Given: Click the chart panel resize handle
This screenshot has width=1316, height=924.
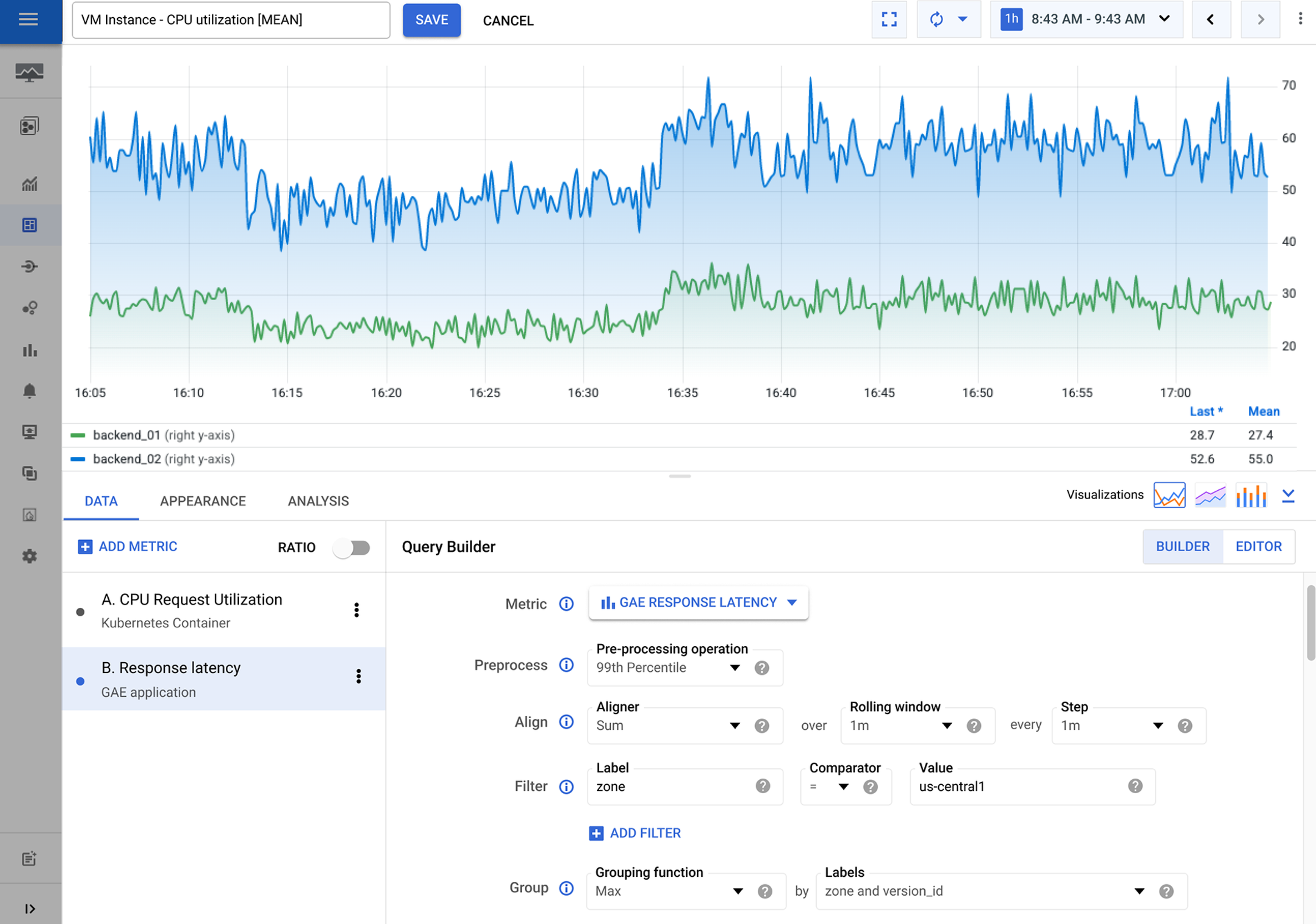Looking at the screenshot, I should (680, 476).
